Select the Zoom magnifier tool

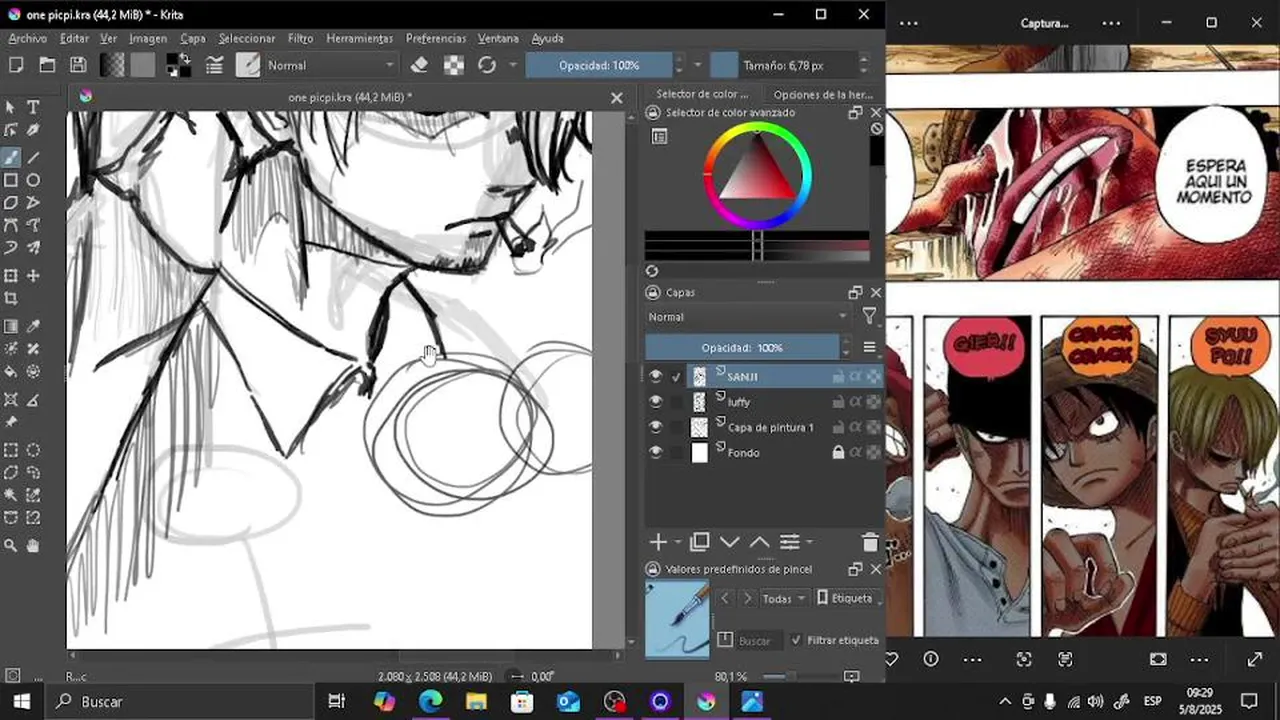click(11, 545)
